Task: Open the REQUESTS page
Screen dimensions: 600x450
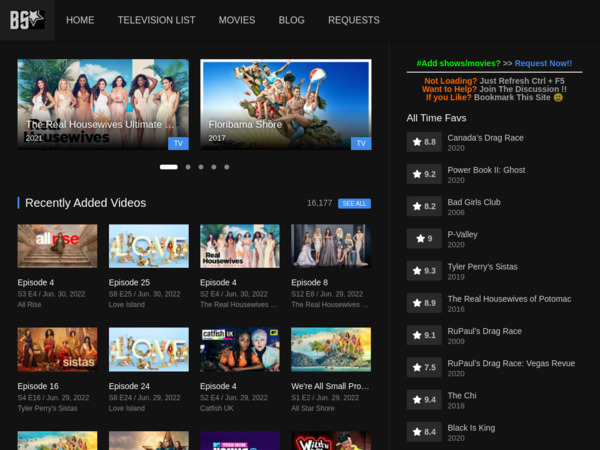Action: tap(354, 20)
